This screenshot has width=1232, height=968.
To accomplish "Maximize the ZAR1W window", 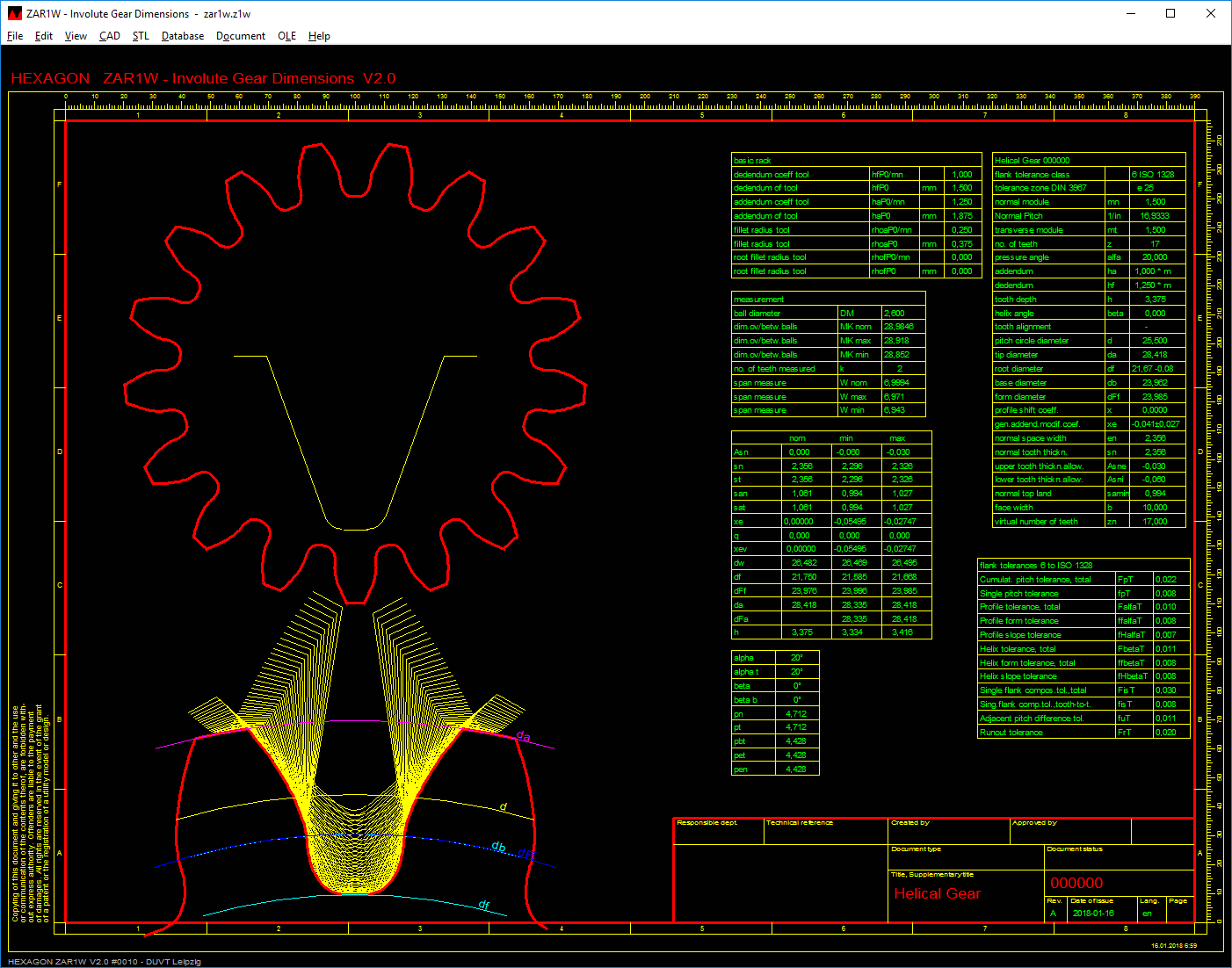I will point(1170,13).
